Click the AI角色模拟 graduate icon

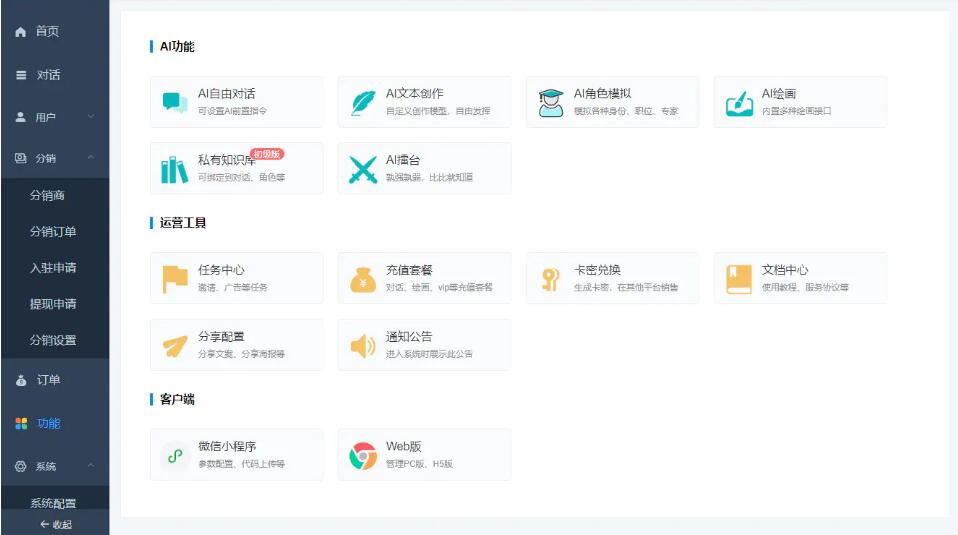click(x=551, y=102)
